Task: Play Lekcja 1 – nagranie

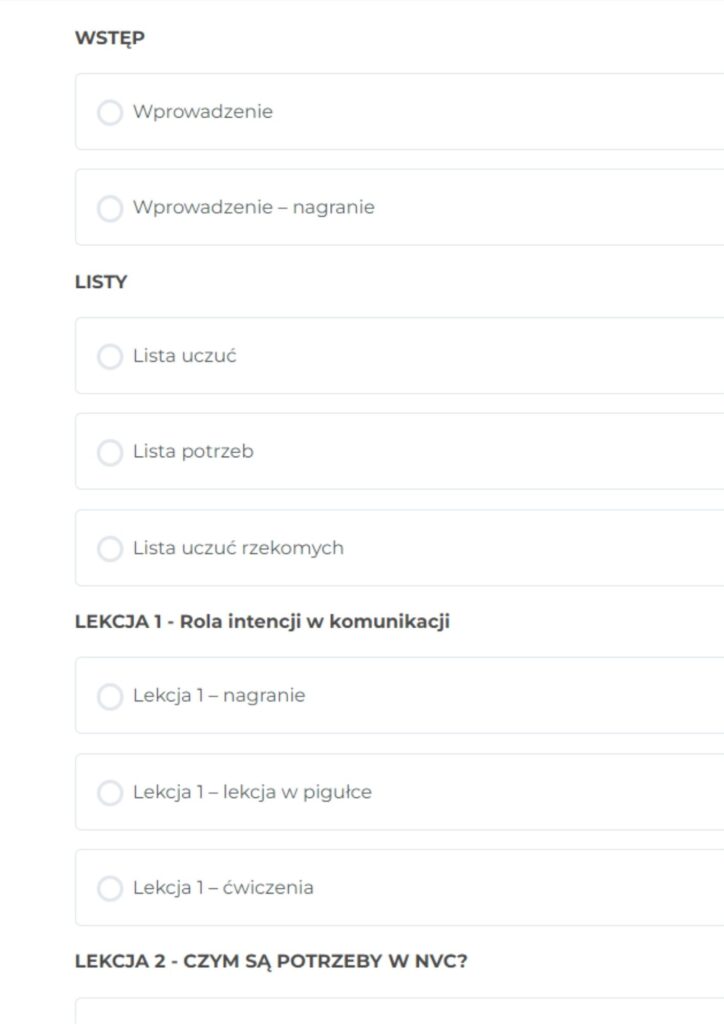Action: [x=219, y=696]
